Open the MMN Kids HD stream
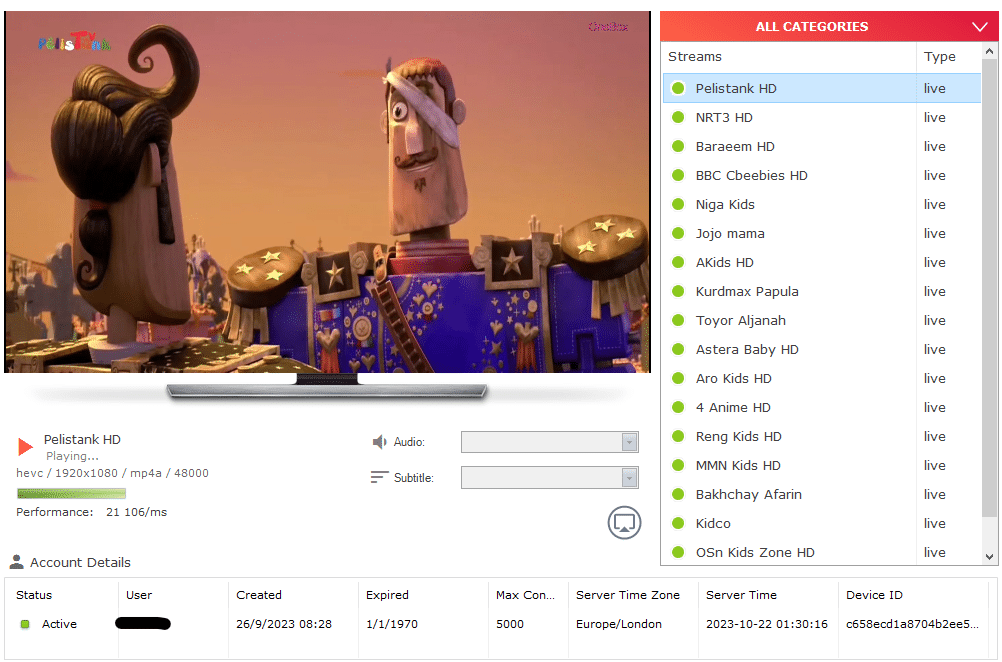 click(x=822, y=465)
